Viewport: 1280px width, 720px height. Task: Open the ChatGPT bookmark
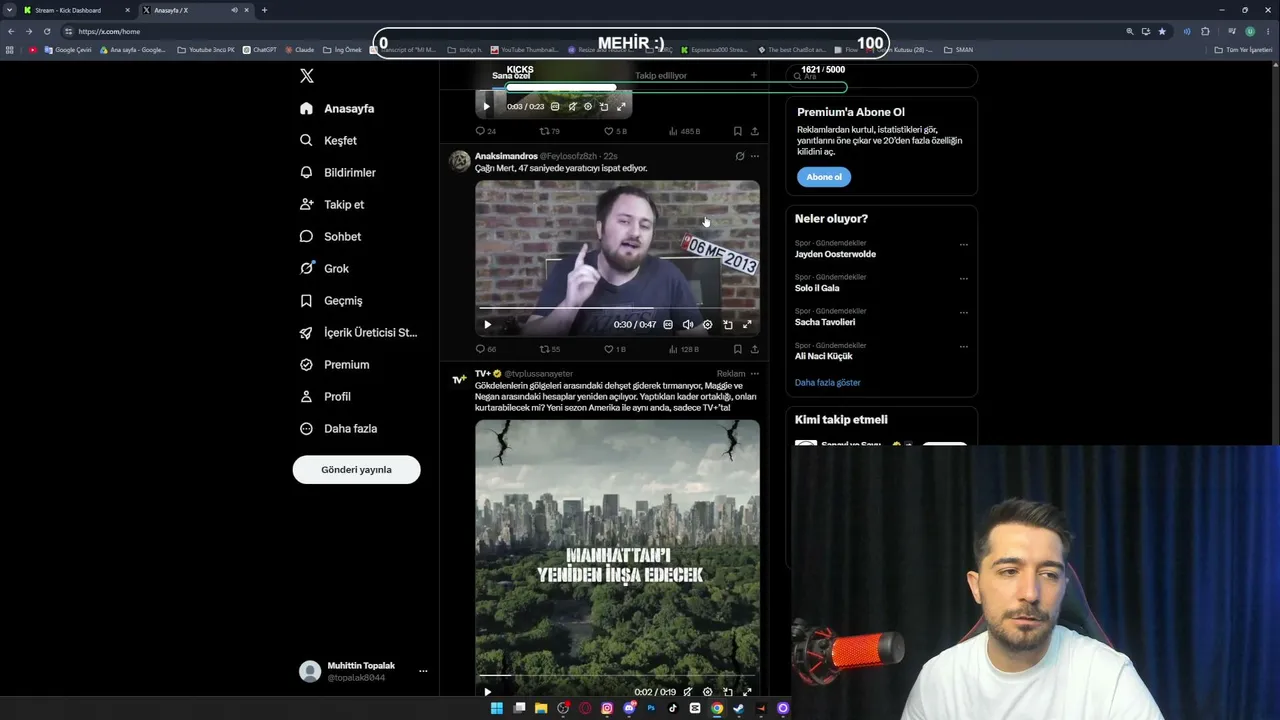click(x=259, y=49)
